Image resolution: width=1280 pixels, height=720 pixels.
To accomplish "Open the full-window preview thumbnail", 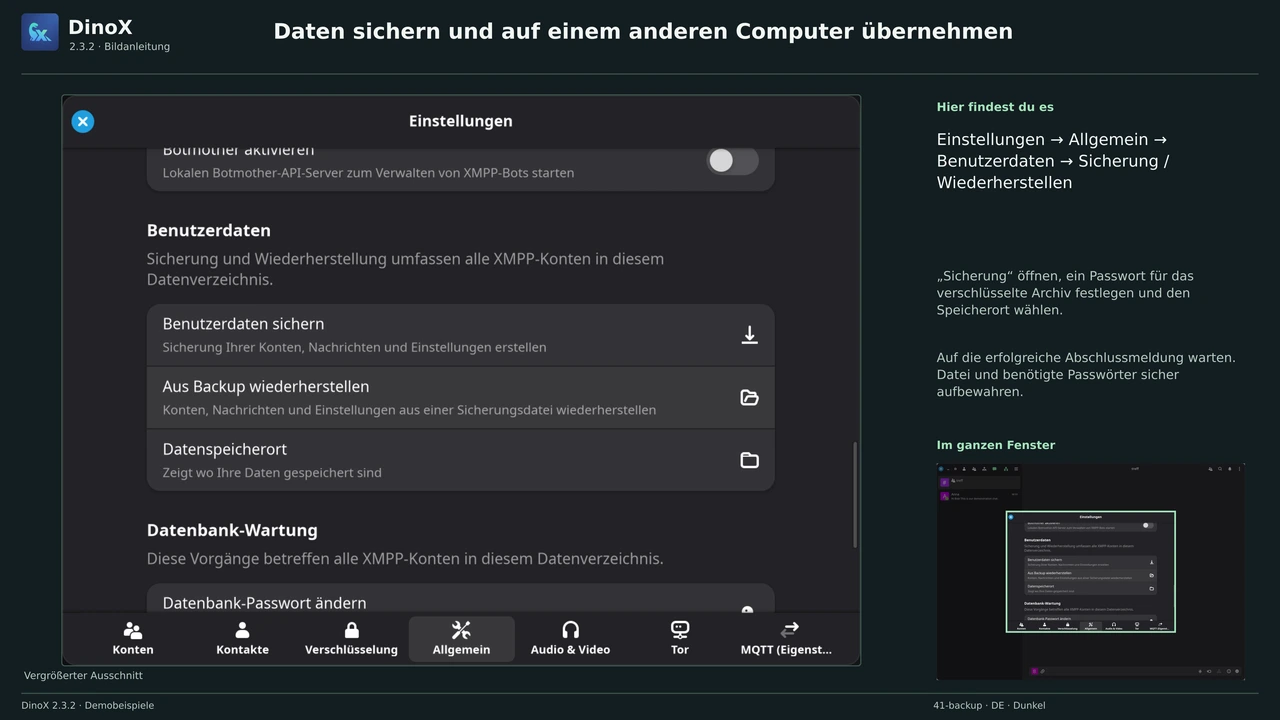I will [1090, 572].
